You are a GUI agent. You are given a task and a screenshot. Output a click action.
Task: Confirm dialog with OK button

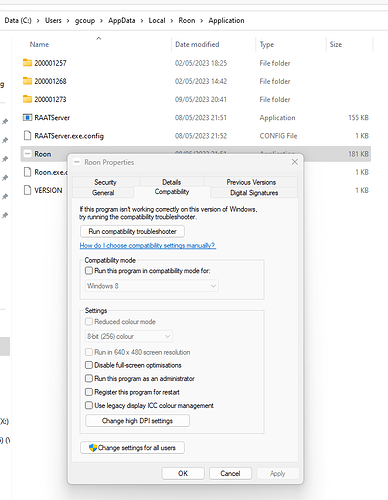(183, 473)
